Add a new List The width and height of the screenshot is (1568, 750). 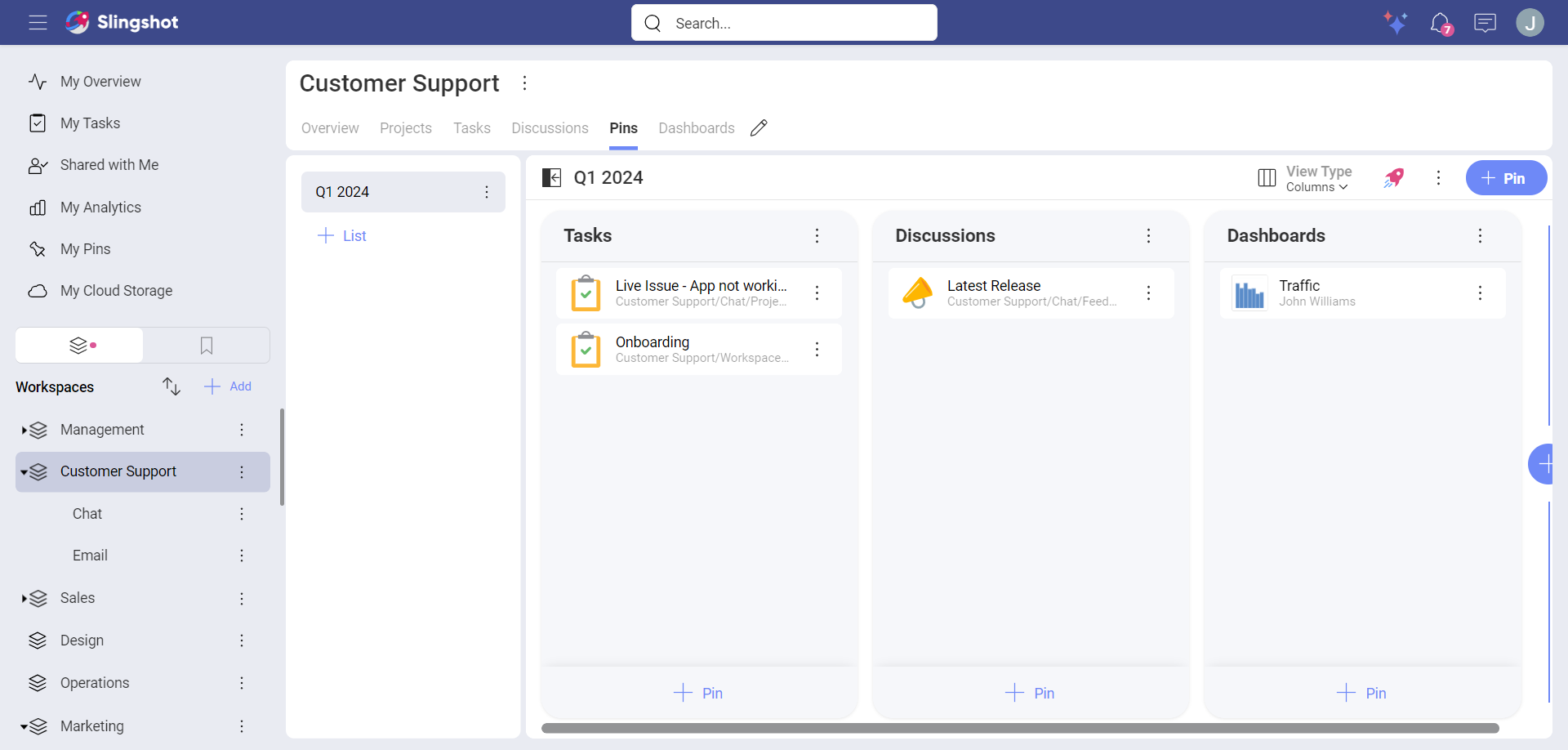(342, 236)
